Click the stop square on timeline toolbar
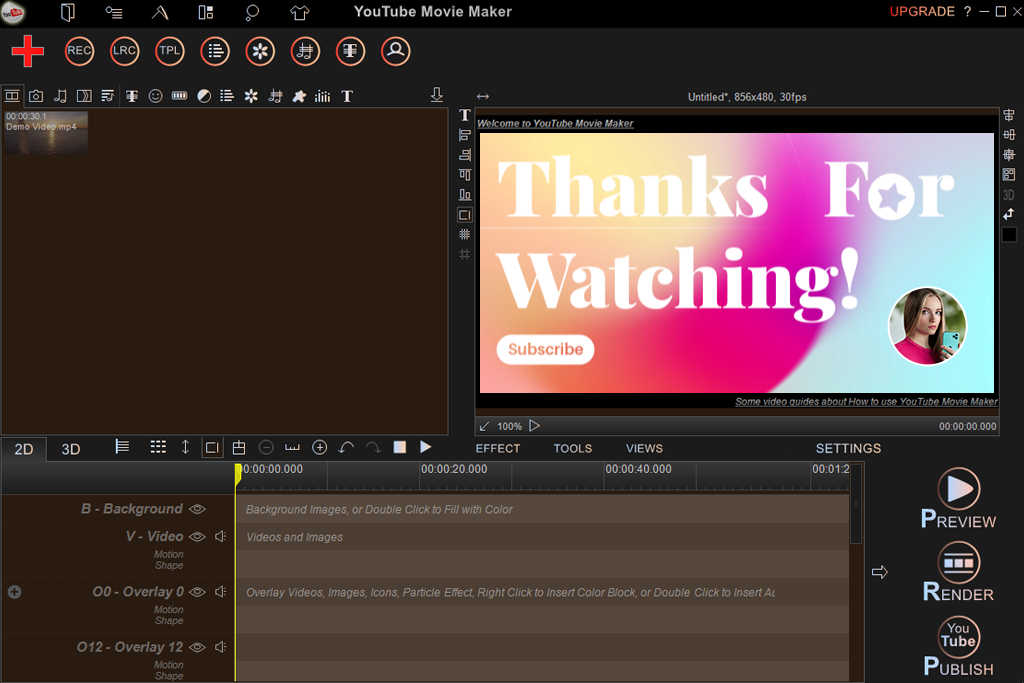Image resolution: width=1024 pixels, height=683 pixels. (400, 447)
